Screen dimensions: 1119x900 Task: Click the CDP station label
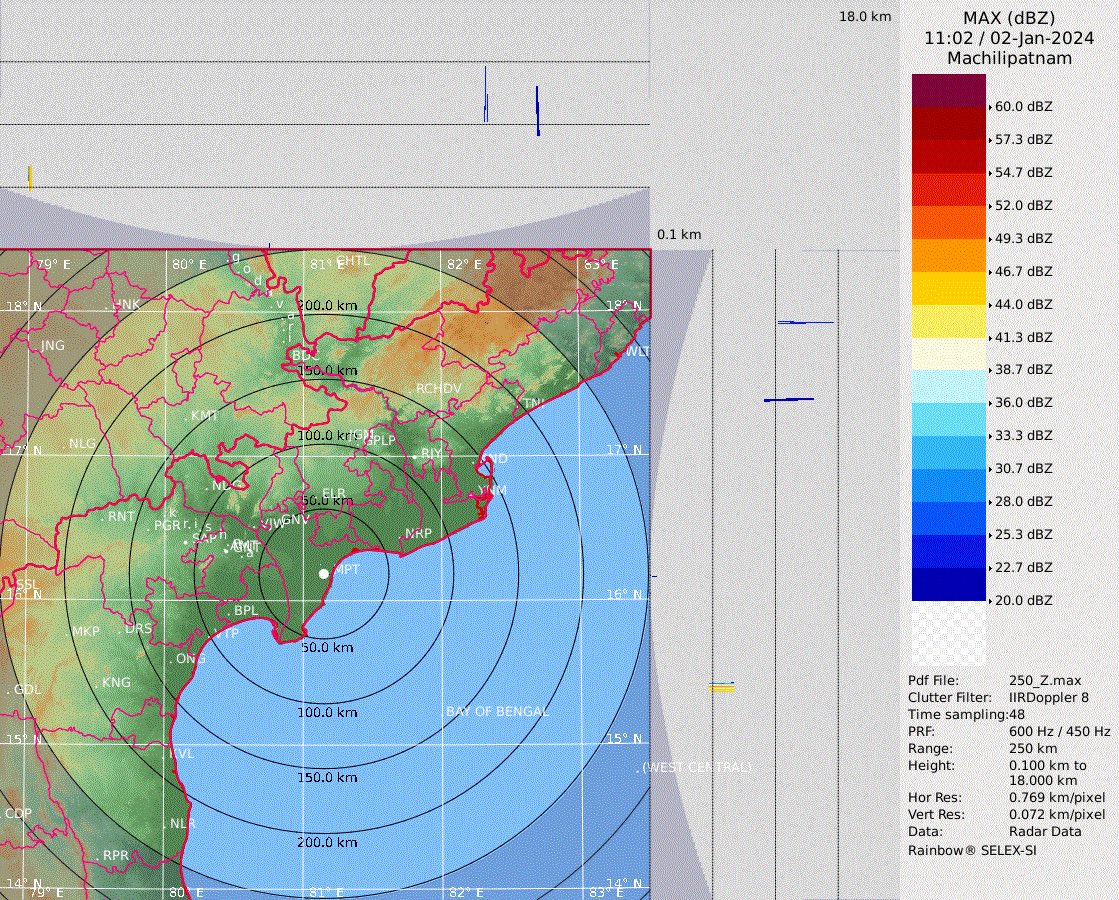click(18, 814)
